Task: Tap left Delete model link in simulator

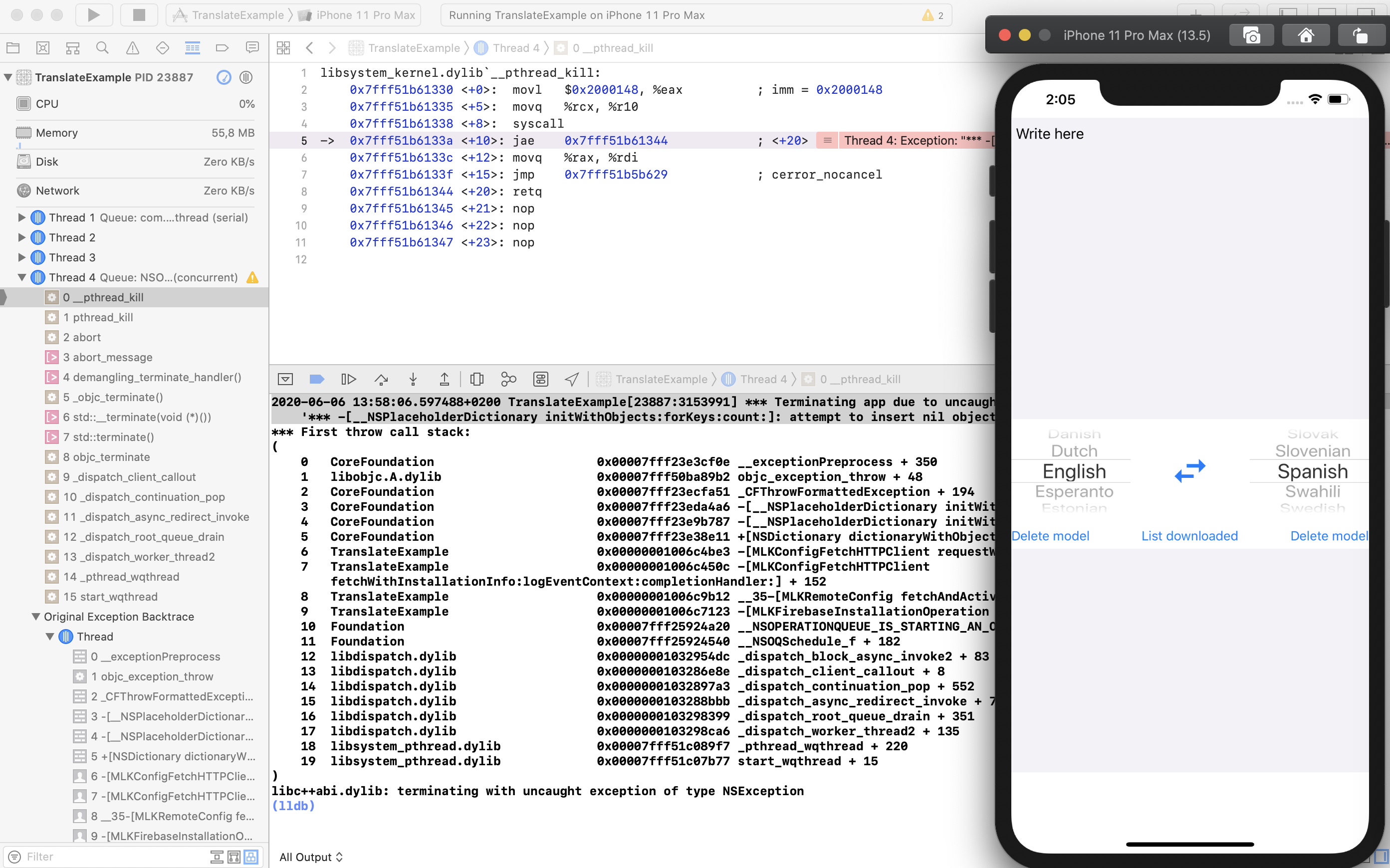Action: 1050,536
